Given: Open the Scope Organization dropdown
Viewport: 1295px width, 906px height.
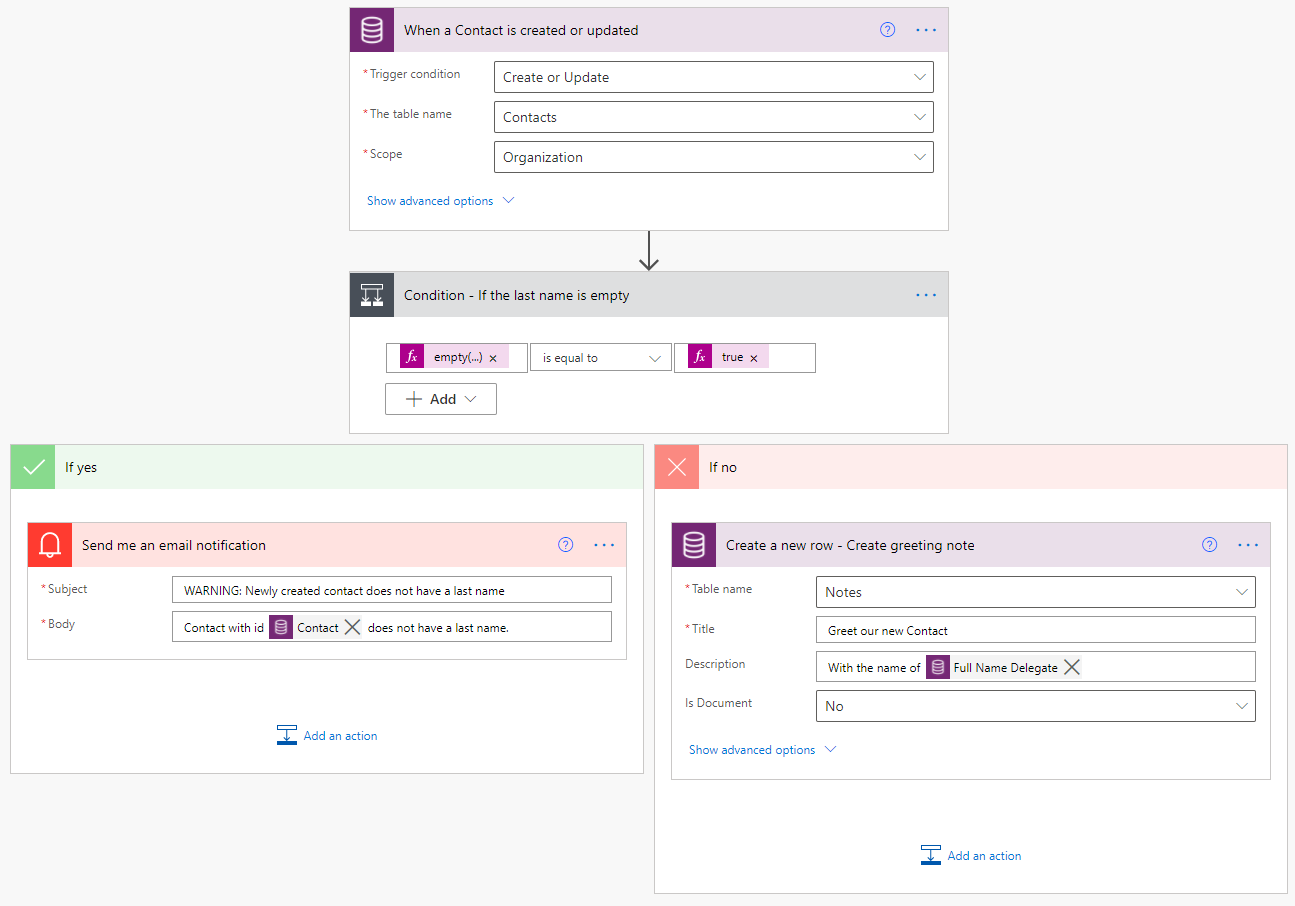Looking at the screenshot, I should coord(714,157).
